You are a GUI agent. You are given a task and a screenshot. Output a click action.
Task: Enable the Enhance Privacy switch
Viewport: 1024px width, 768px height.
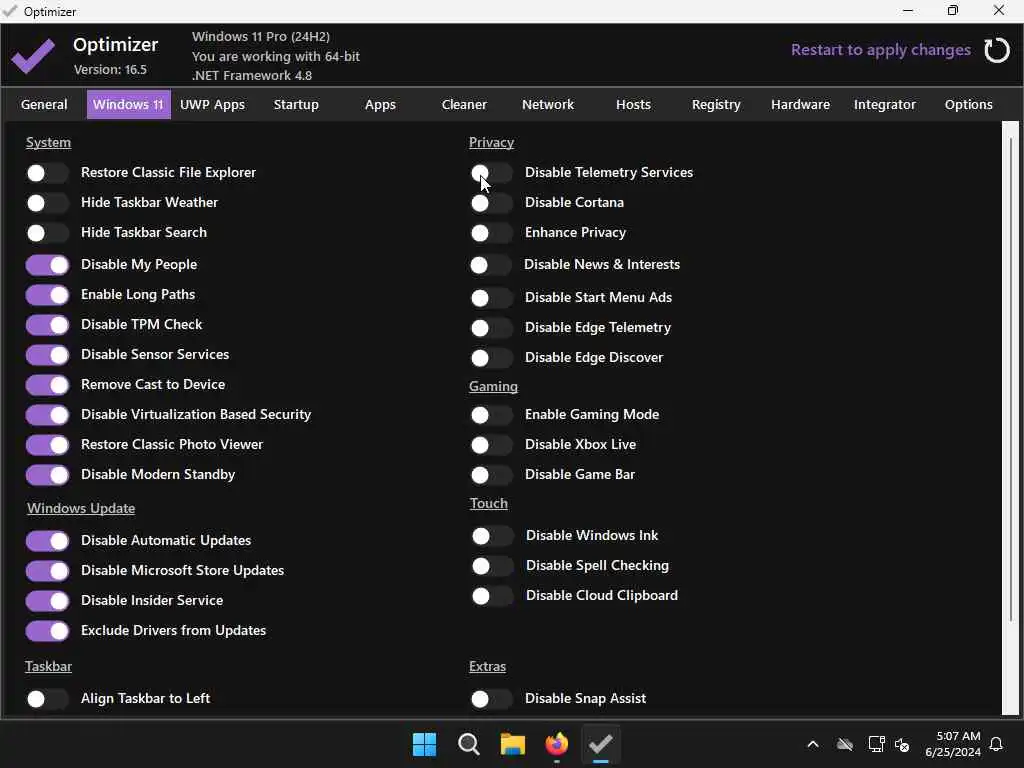coord(491,233)
